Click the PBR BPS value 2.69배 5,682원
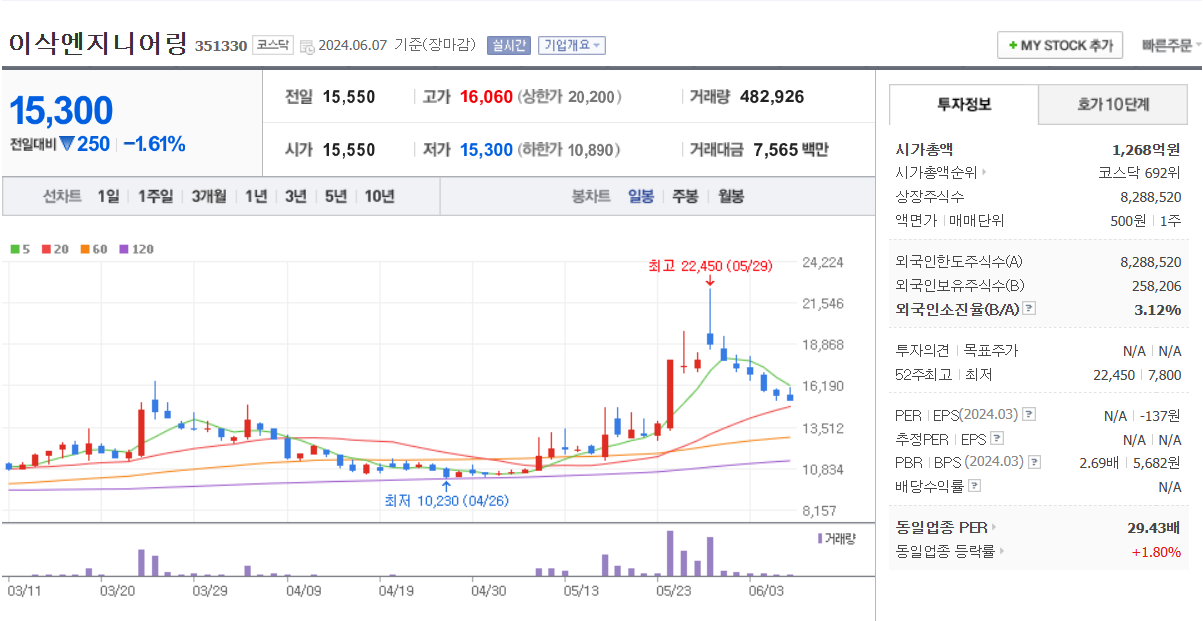Image resolution: width=1203 pixels, height=621 pixels. (1130, 462)
